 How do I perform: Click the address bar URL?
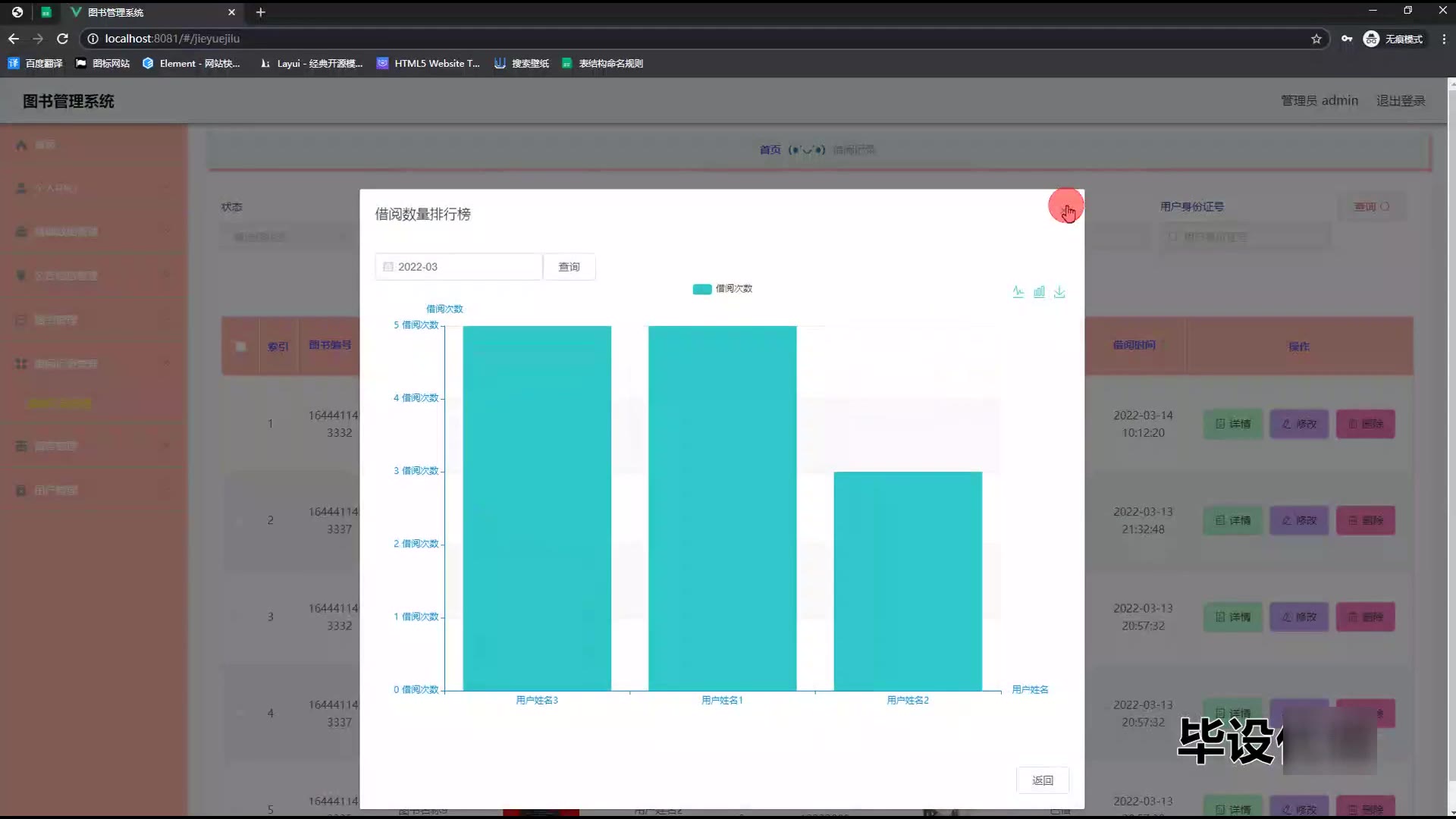(x=172, y=39)
